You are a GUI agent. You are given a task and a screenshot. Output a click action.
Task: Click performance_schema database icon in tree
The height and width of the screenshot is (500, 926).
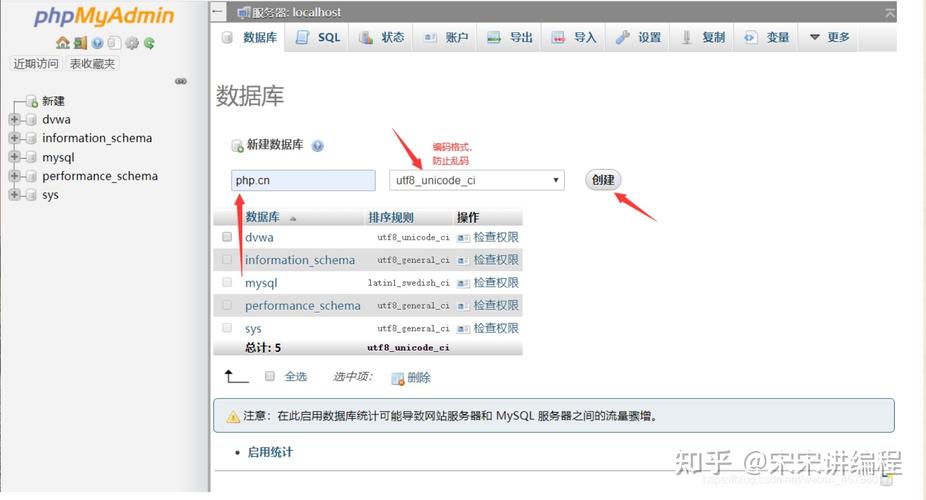pyautogui.click(x=31, y=176)
